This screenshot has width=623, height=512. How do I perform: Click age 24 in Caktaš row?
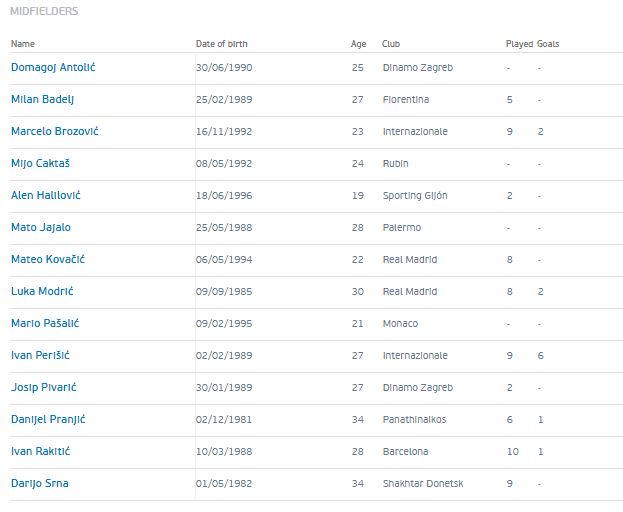[x=358, y=163]
